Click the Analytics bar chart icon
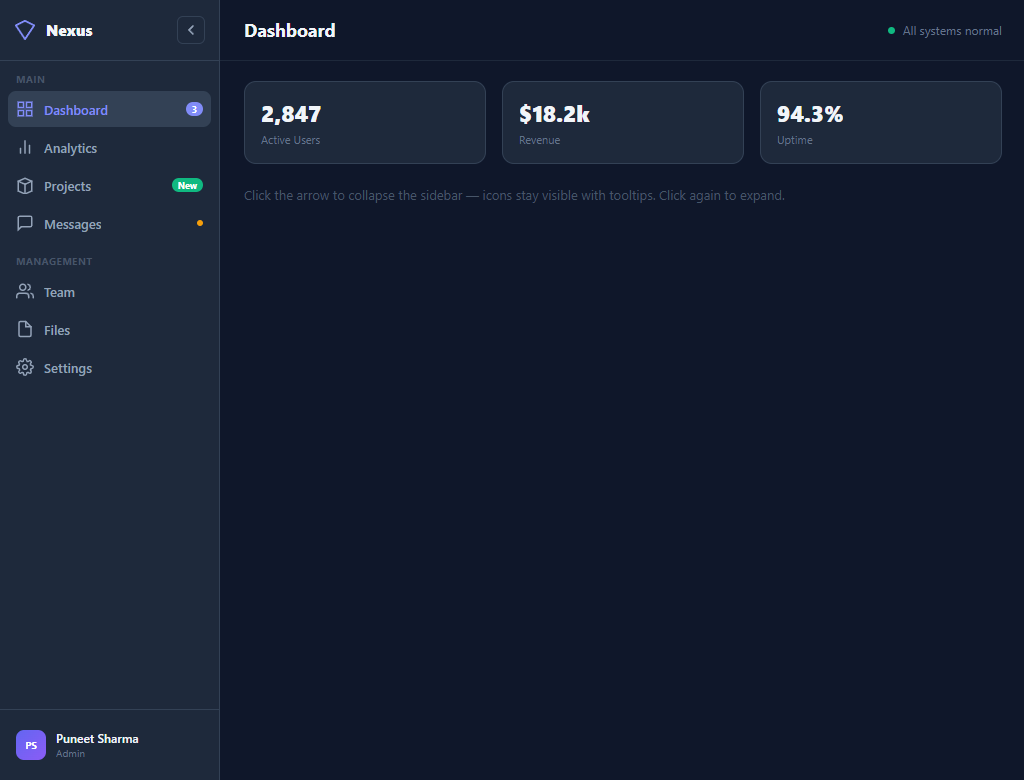The height and width of the screenshot is (780, 1024). pos(25,148)
